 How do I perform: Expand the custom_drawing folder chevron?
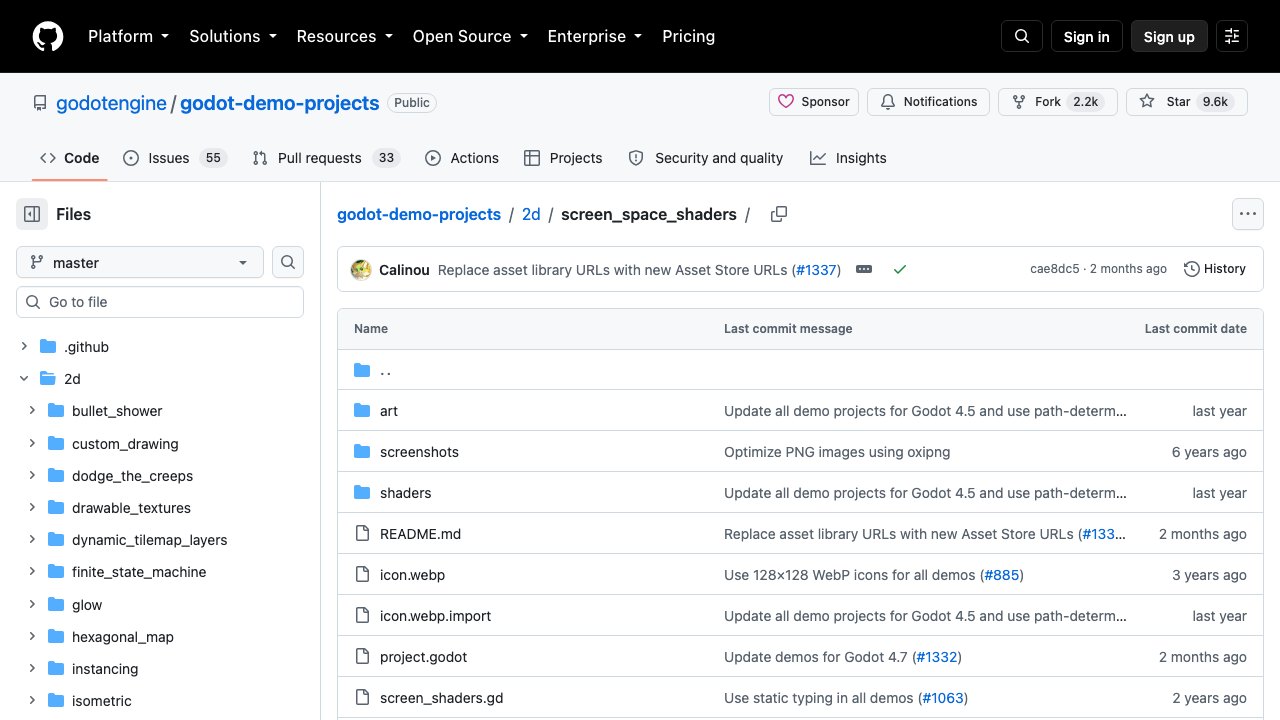32,443
